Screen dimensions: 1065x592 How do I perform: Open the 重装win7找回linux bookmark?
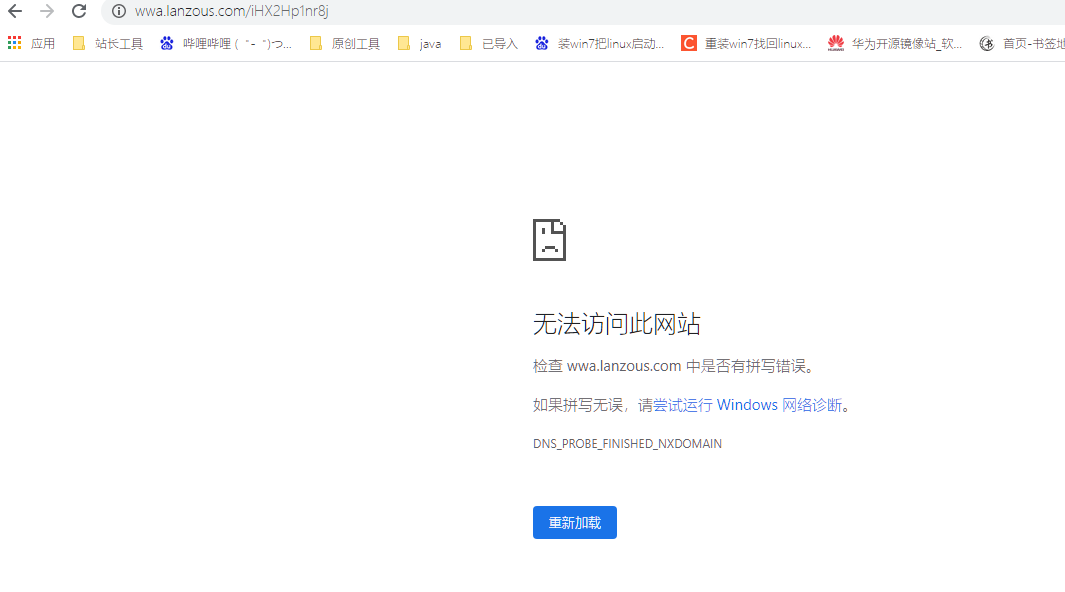(x=746, y=43)
